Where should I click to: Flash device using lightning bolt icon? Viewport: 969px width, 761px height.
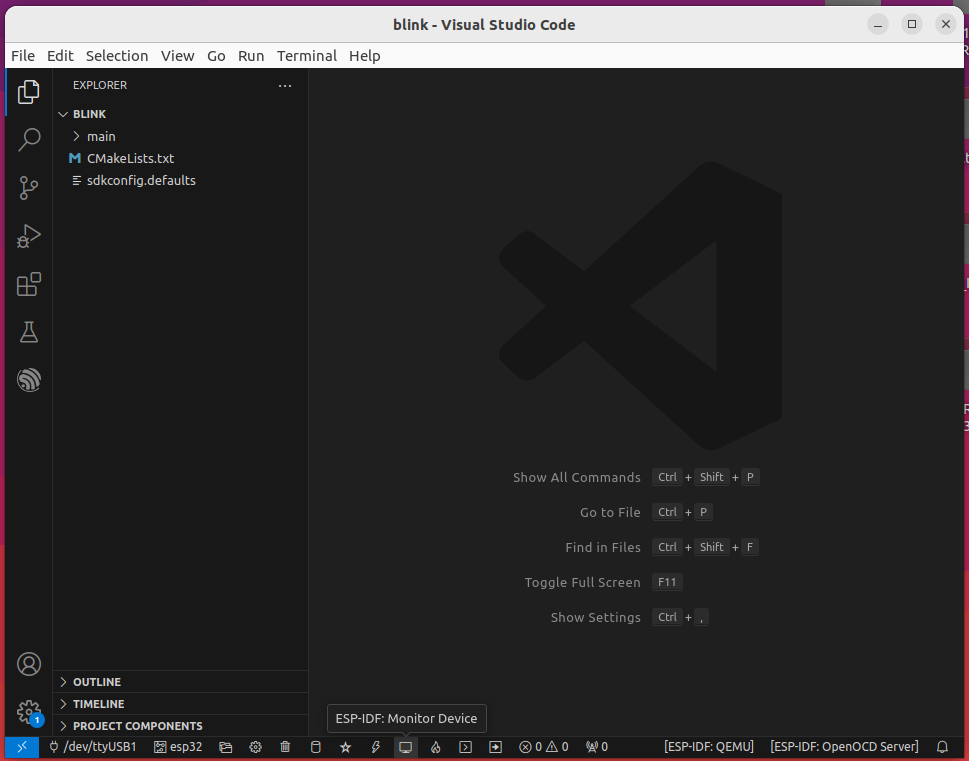point(375,747)
